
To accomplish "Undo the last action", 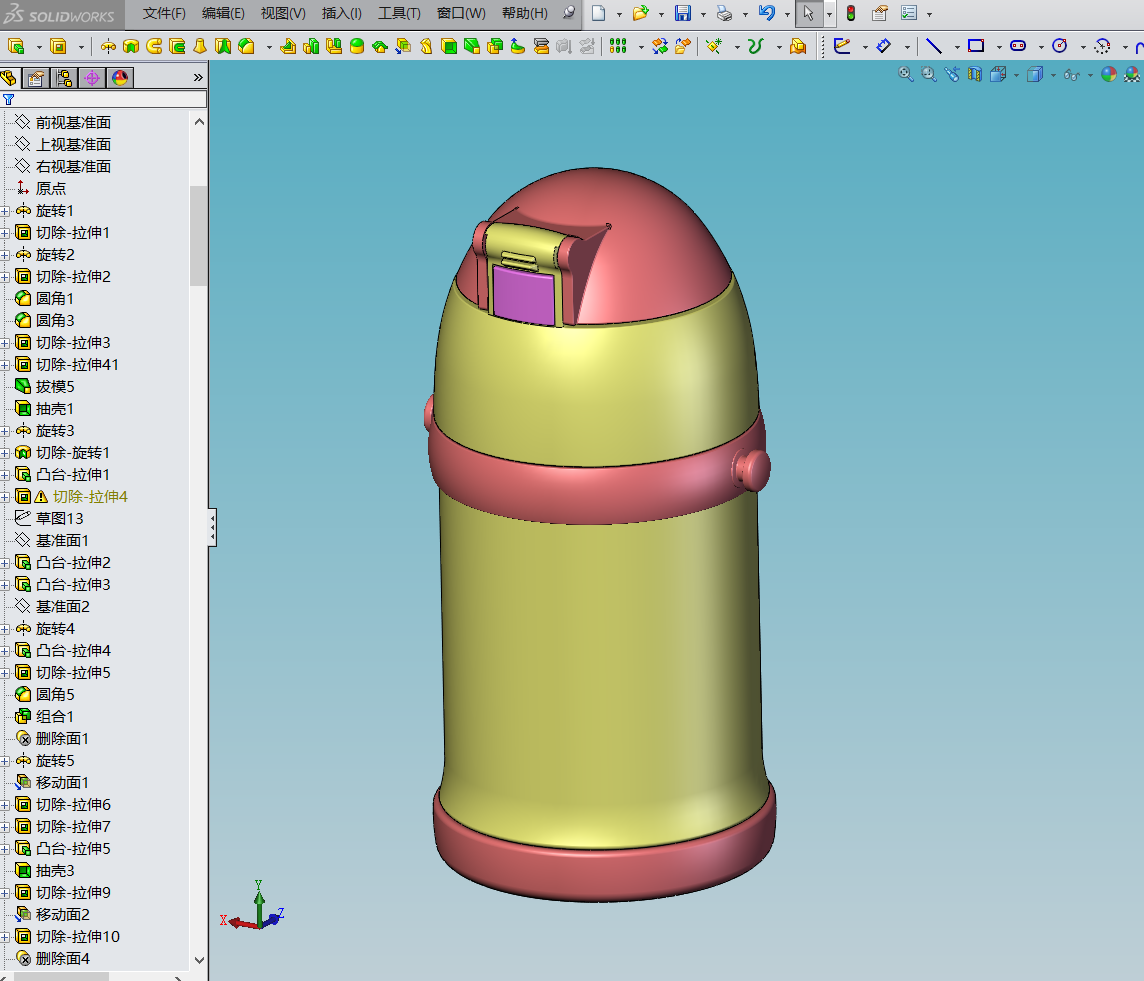I will [766, 13].
